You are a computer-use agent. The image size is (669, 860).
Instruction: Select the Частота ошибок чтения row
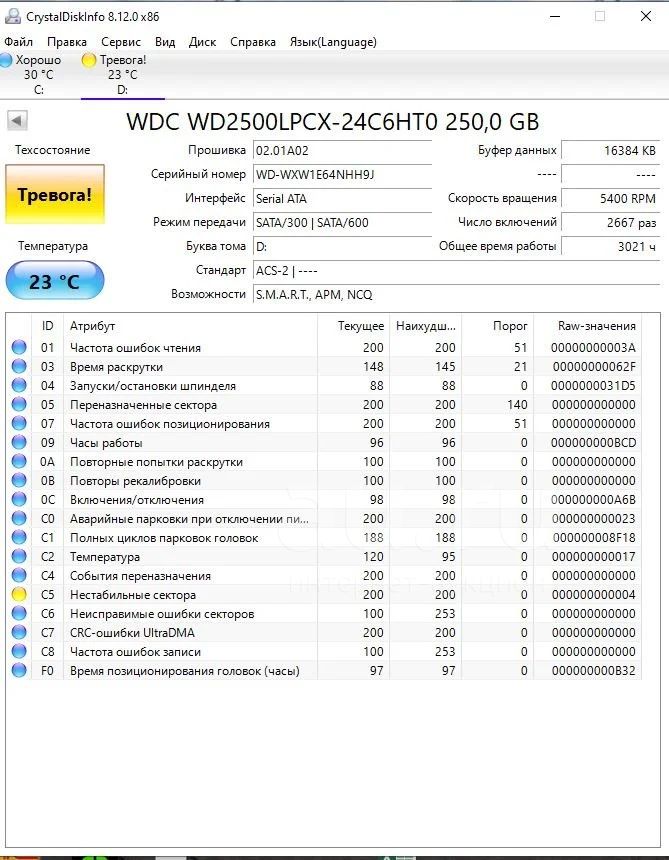tap(324, 347)
